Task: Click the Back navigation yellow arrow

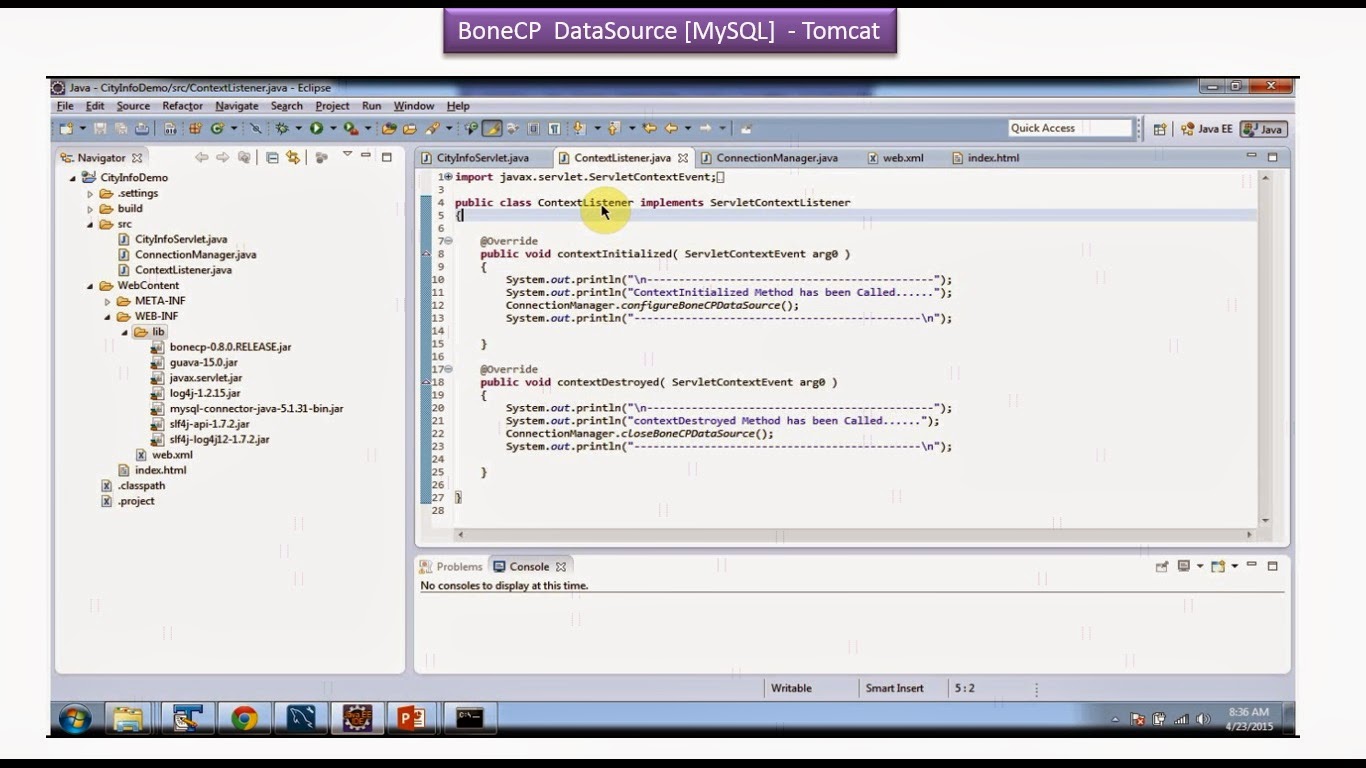Action: (x=671, y=128)
